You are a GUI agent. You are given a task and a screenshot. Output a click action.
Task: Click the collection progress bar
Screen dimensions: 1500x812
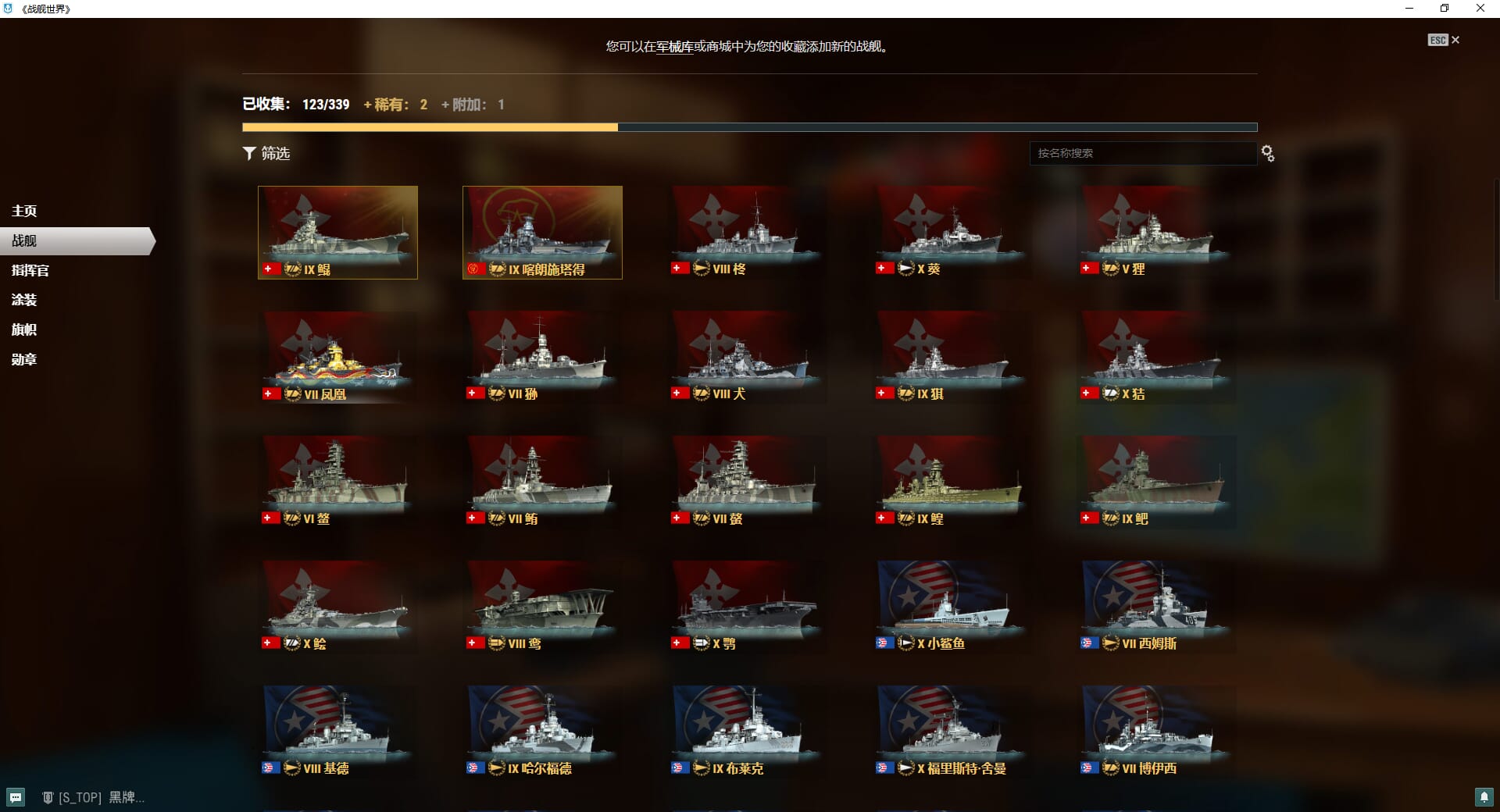(750, 127)
